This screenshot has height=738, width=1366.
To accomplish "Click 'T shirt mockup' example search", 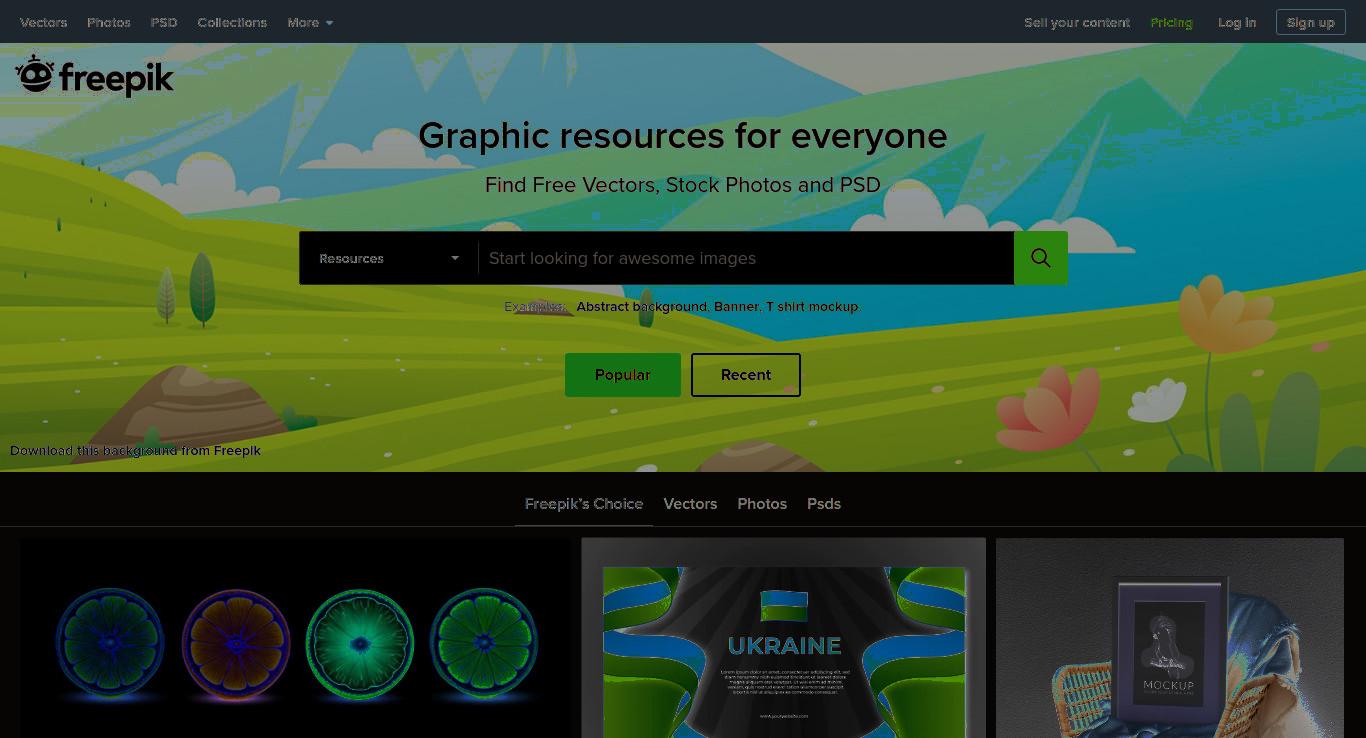I will click(x=812, y=306).
